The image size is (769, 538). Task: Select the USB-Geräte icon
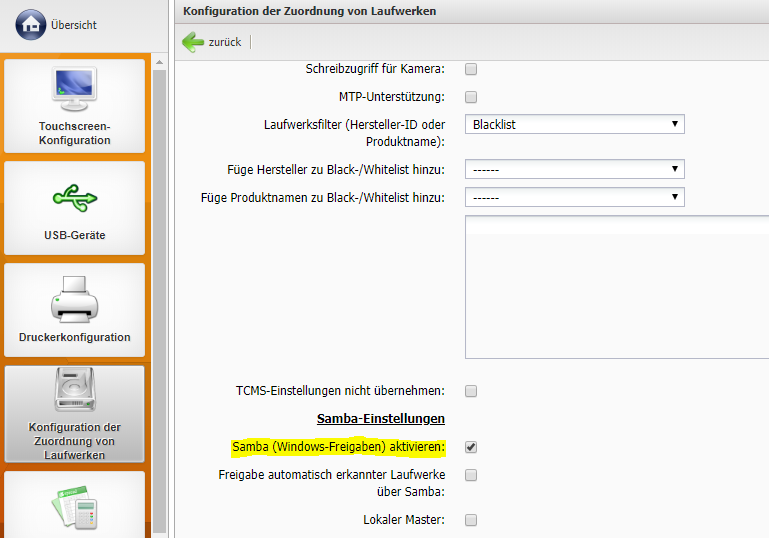pyautogui.click(x=74, y=195)
